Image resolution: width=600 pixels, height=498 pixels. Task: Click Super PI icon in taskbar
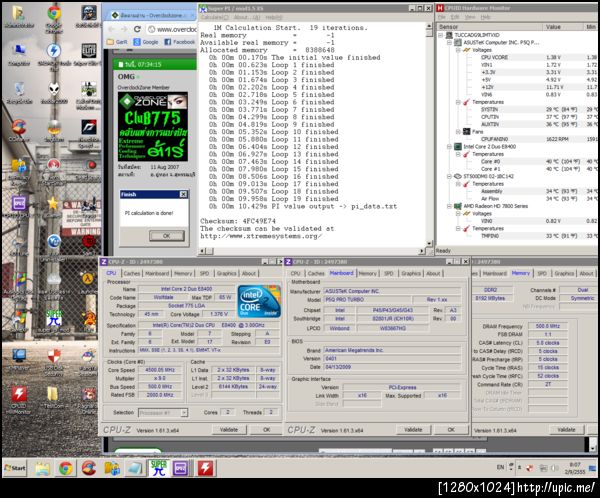tap(157, 467)
